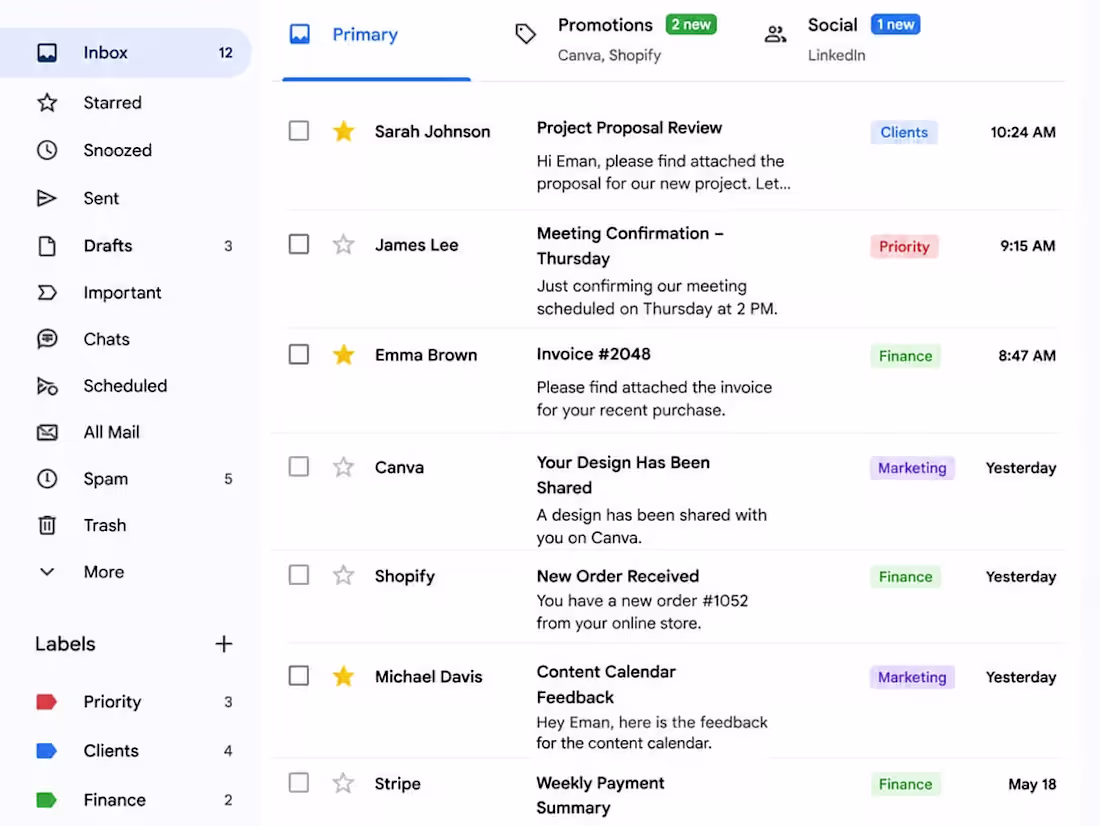Click the Trash bin icon
The height and width of the screenshot is (826, 1100).
click(47, 525)
